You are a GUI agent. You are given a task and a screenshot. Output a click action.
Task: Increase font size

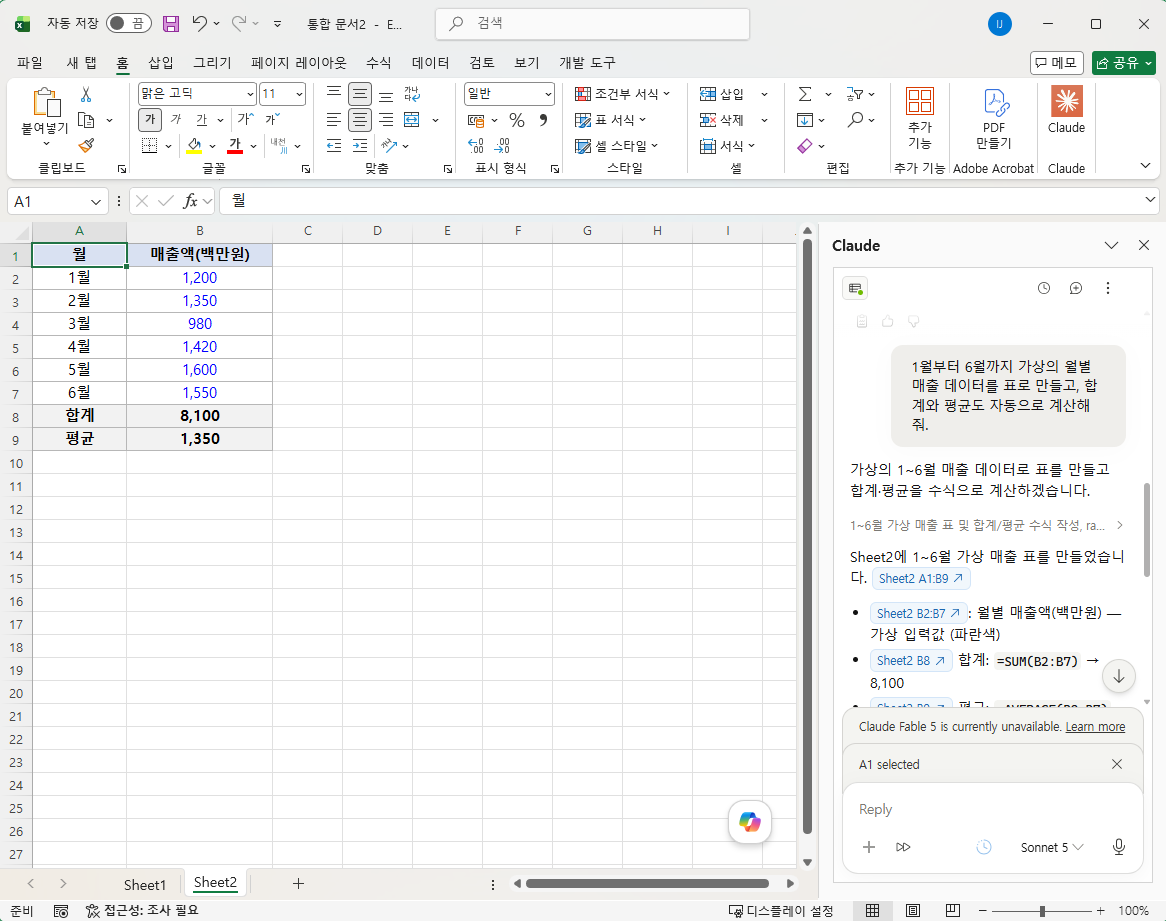click(x=245, y=120)
